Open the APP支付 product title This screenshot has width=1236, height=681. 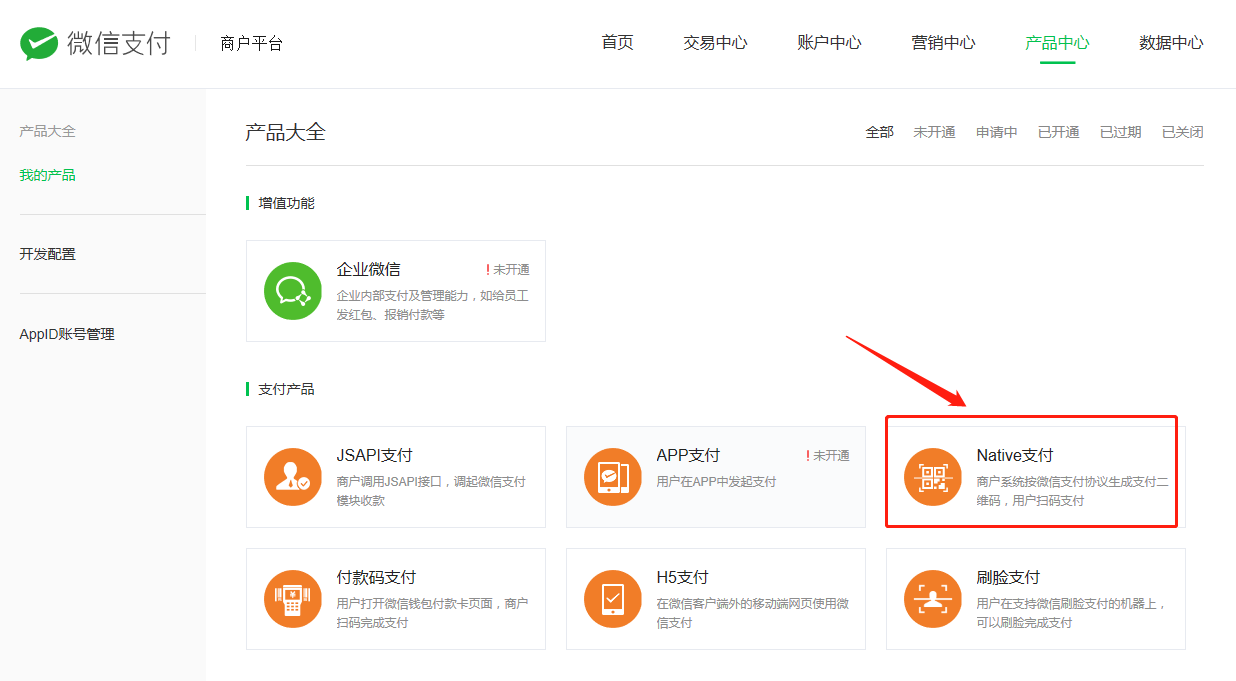[x=688, y=455]
